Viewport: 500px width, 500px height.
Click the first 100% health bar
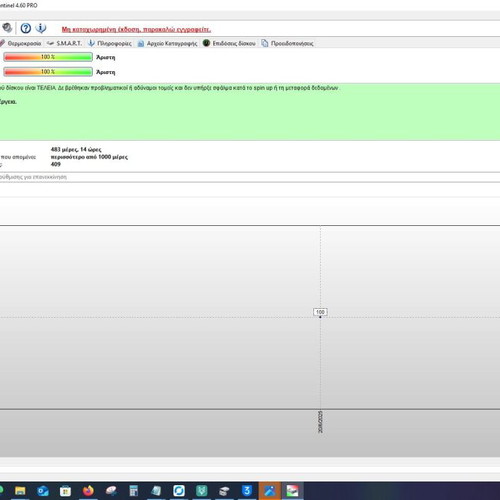click(x=48, y=57)
